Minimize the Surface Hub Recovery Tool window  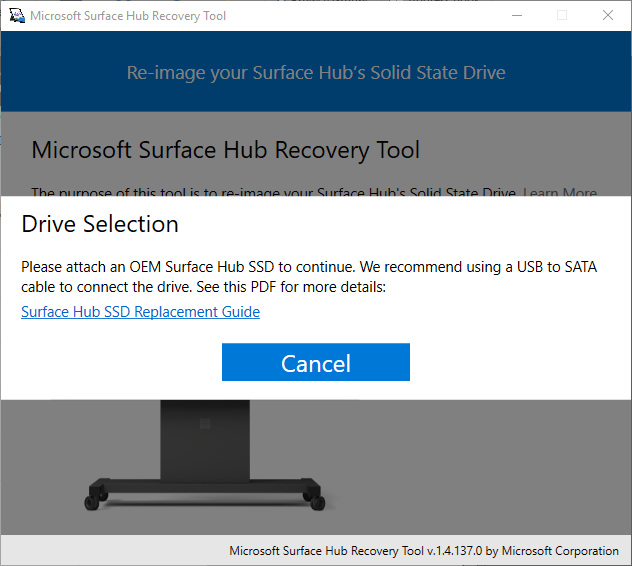(517, 16)
